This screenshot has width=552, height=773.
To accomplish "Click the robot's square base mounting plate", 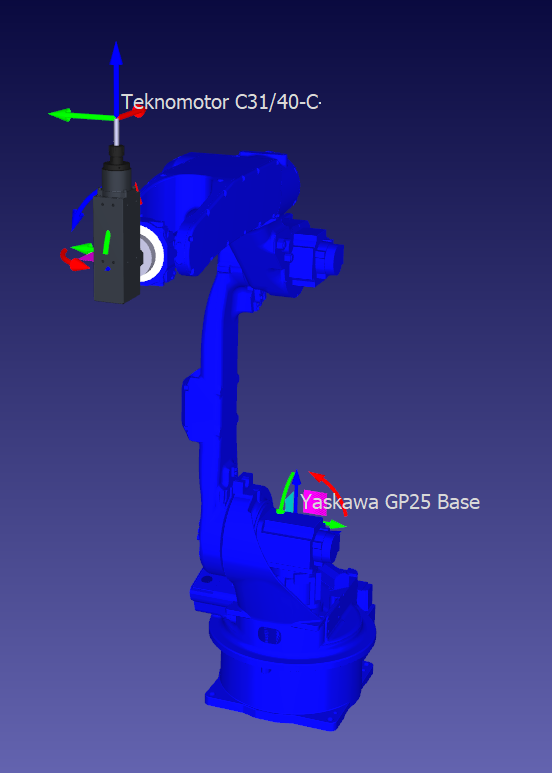I will tap(290, 698).
